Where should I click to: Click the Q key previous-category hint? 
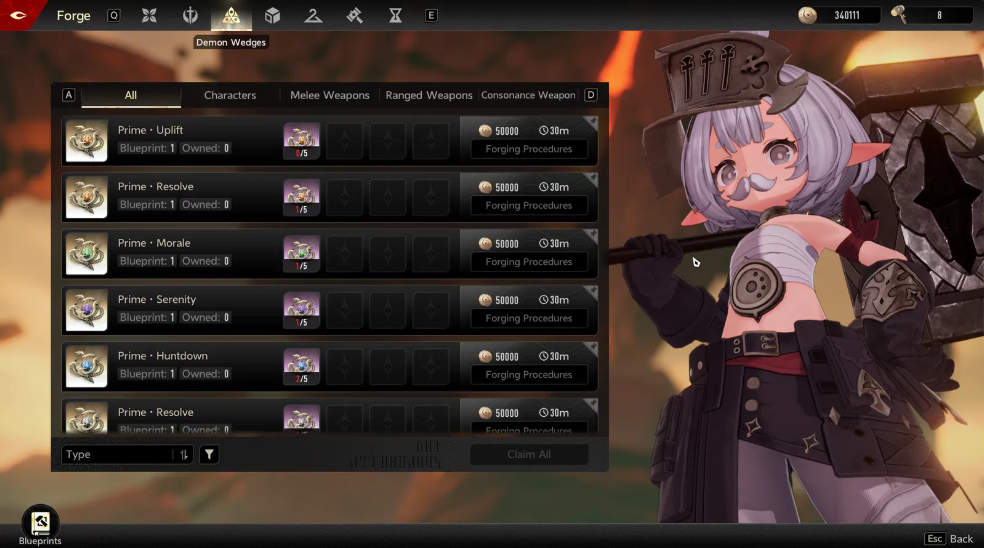(114, 15)
